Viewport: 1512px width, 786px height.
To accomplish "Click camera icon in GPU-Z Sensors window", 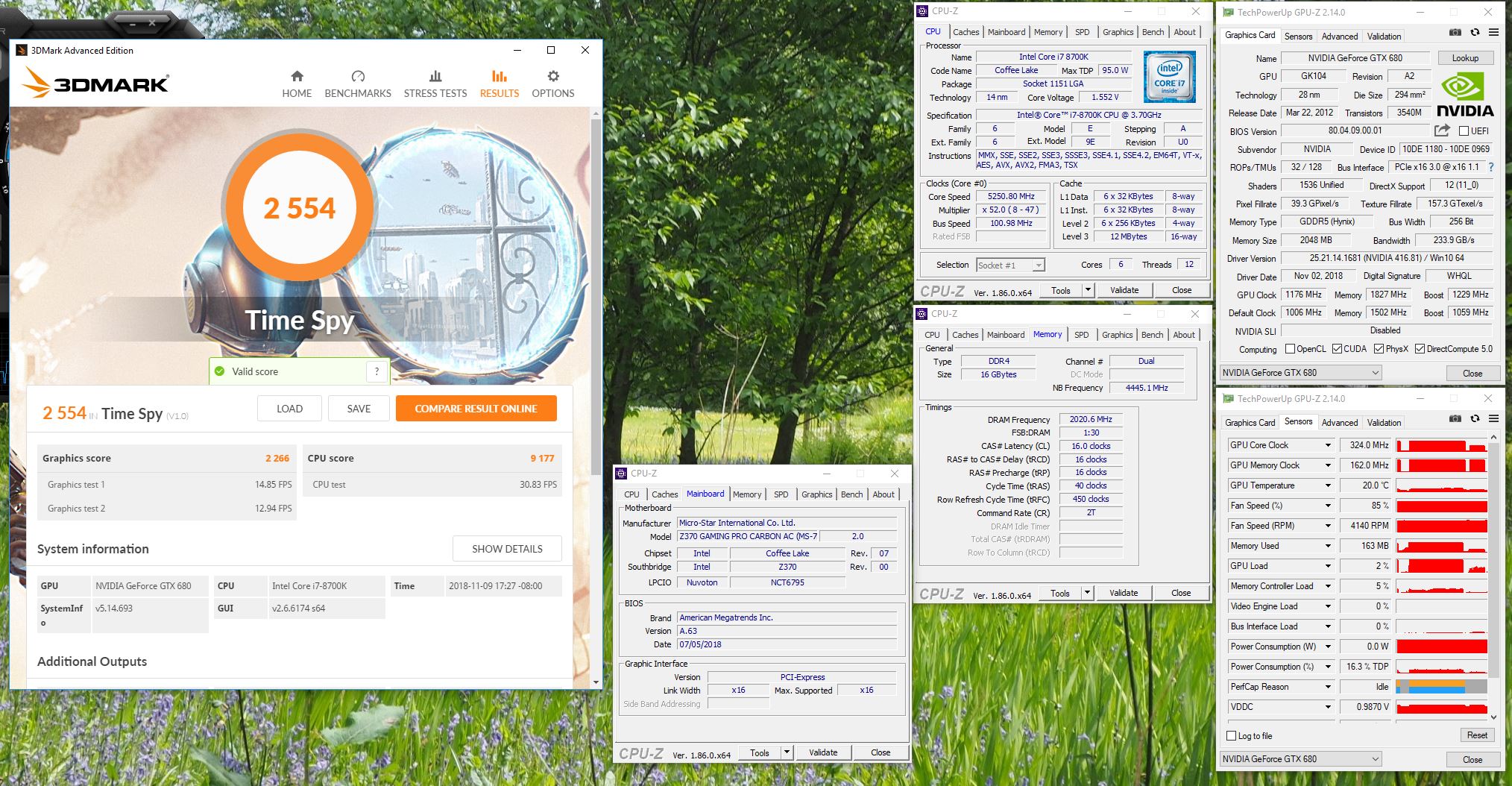I will (1455, 419).
